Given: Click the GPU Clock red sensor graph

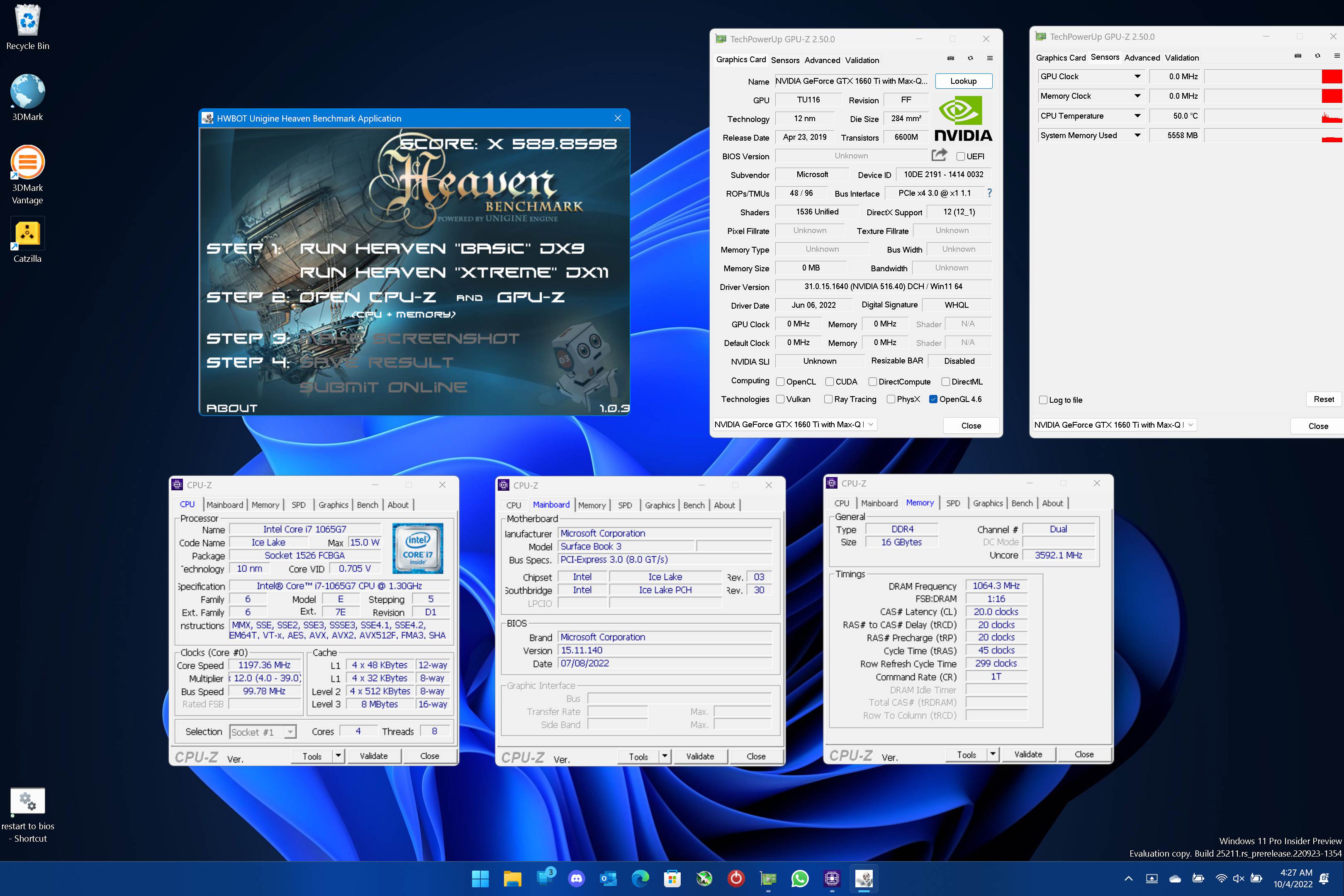Looking at the screenshot, I should coord(1273,77).
